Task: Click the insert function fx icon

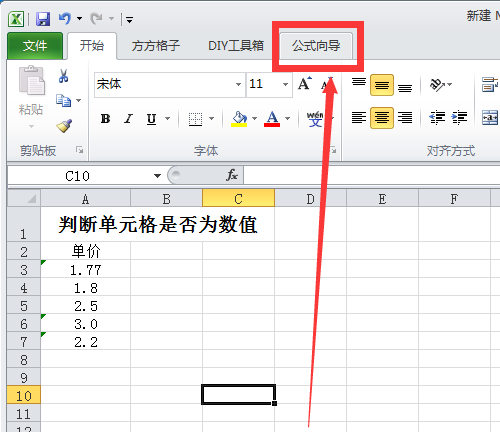Action: 232,175
